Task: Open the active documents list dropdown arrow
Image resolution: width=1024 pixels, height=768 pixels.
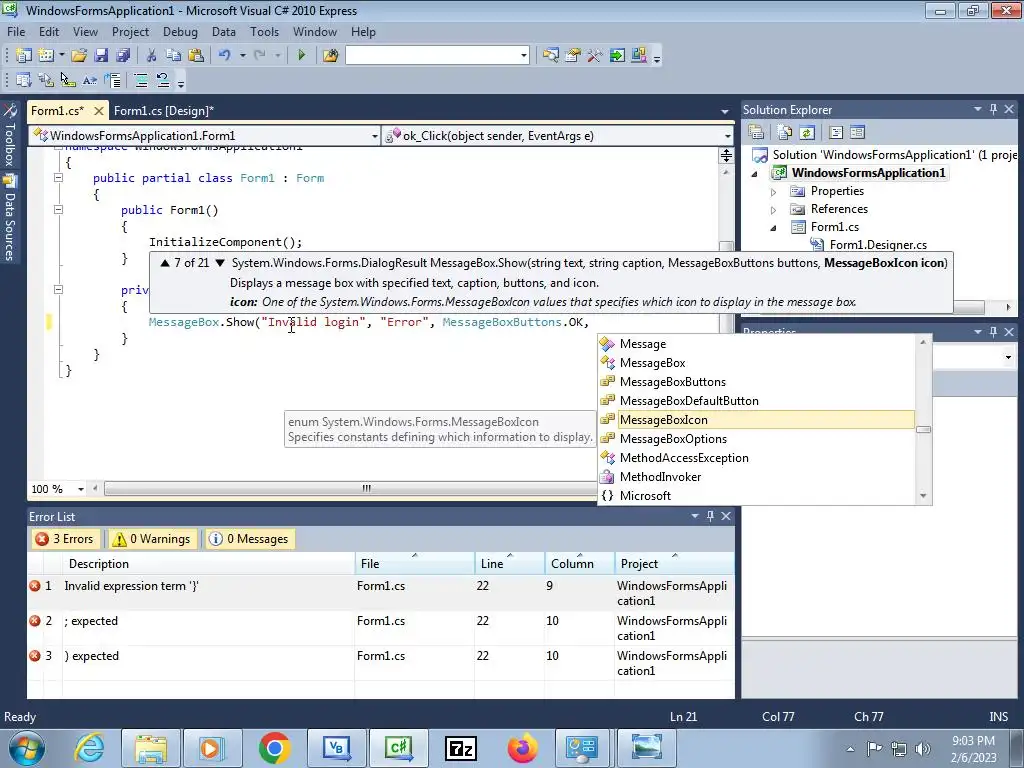Action: coord(724,112)
